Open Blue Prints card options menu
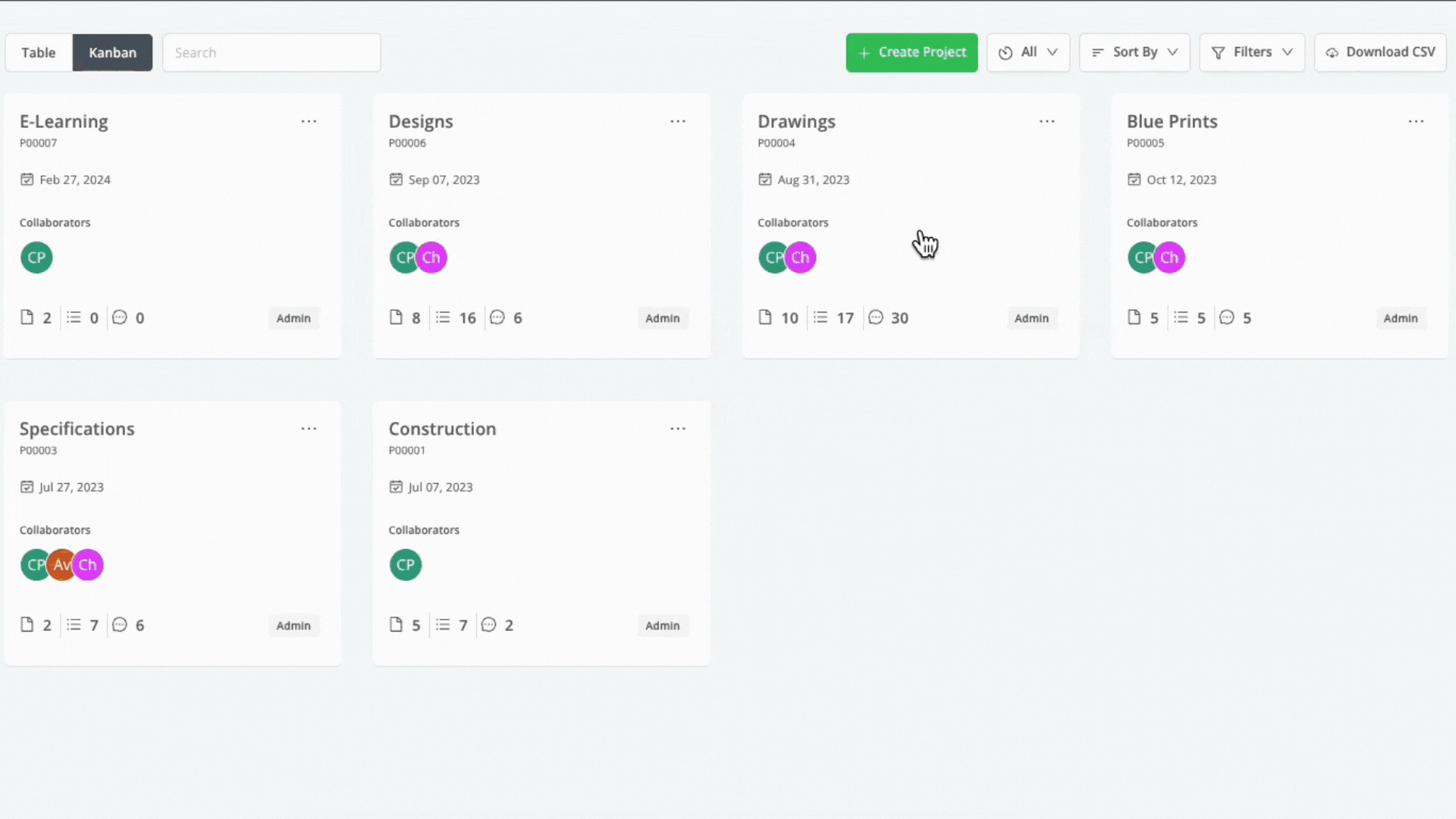Viewport: 1456px width, 819px height. 1416,121
